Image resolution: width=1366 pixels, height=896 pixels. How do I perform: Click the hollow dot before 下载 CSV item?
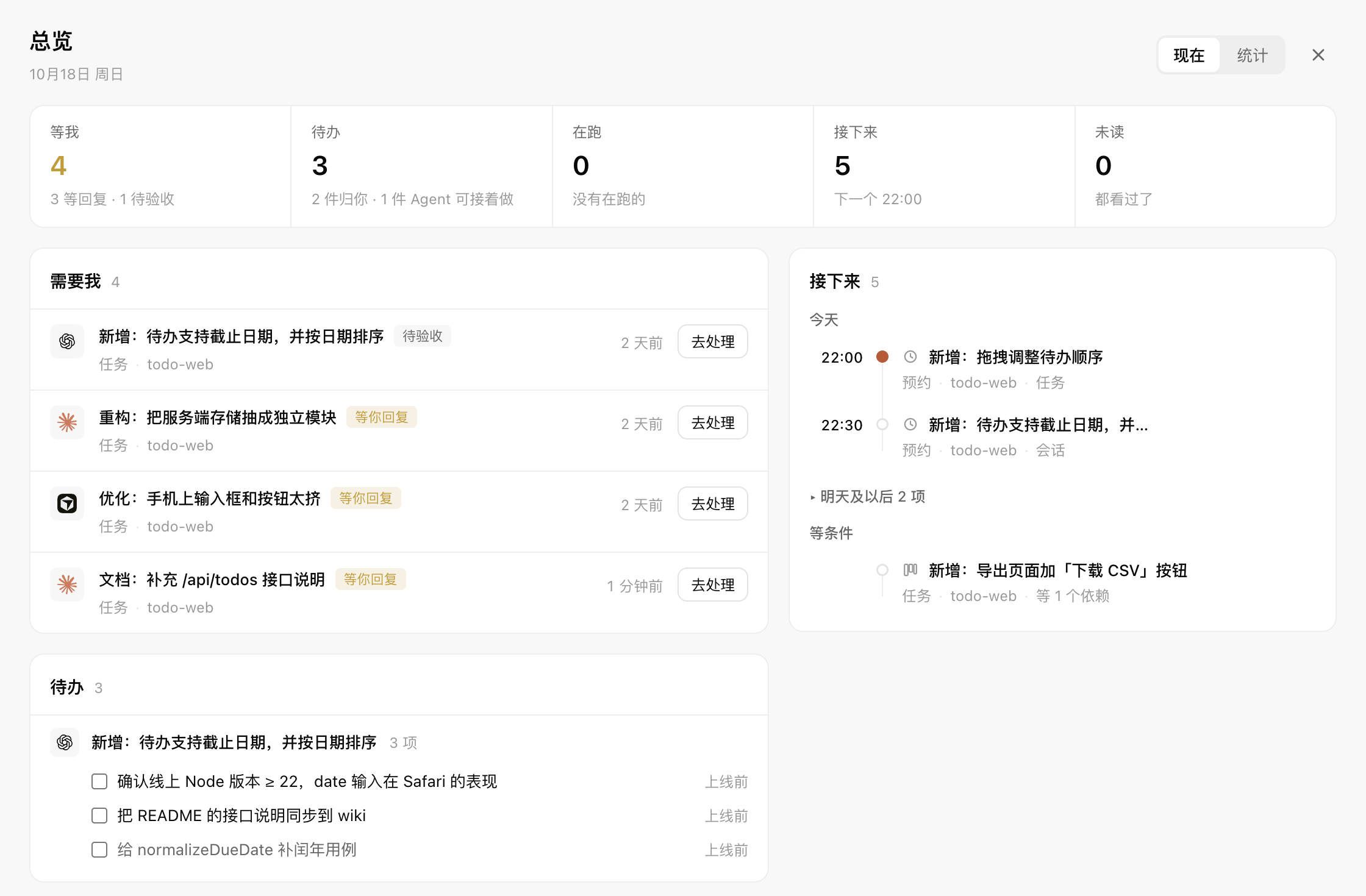882,570
